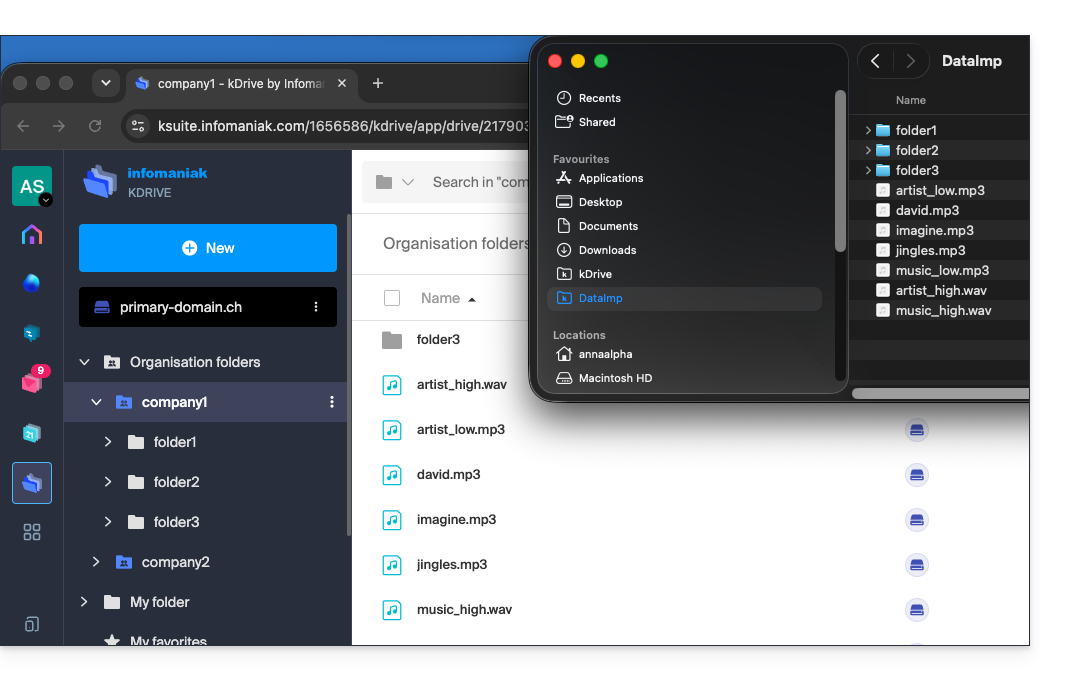Open the search folder filter dropdown
Viewport: 1065px width, 681px height.
(395, 182)
